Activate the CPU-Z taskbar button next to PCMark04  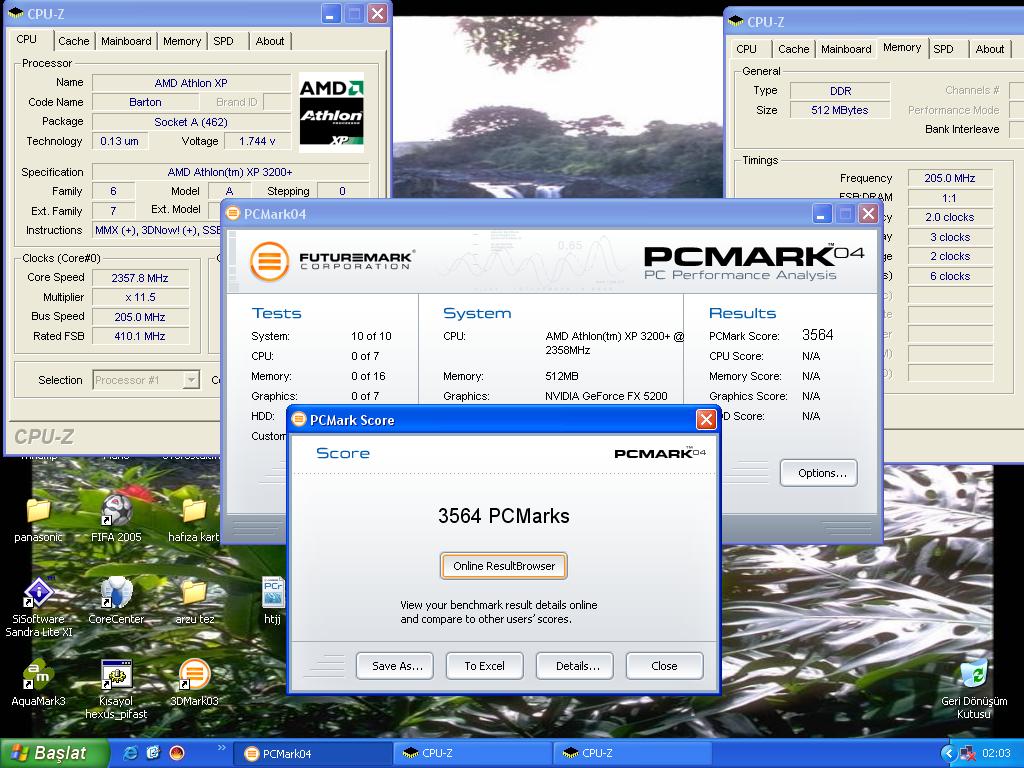click(x=473, y=754)
